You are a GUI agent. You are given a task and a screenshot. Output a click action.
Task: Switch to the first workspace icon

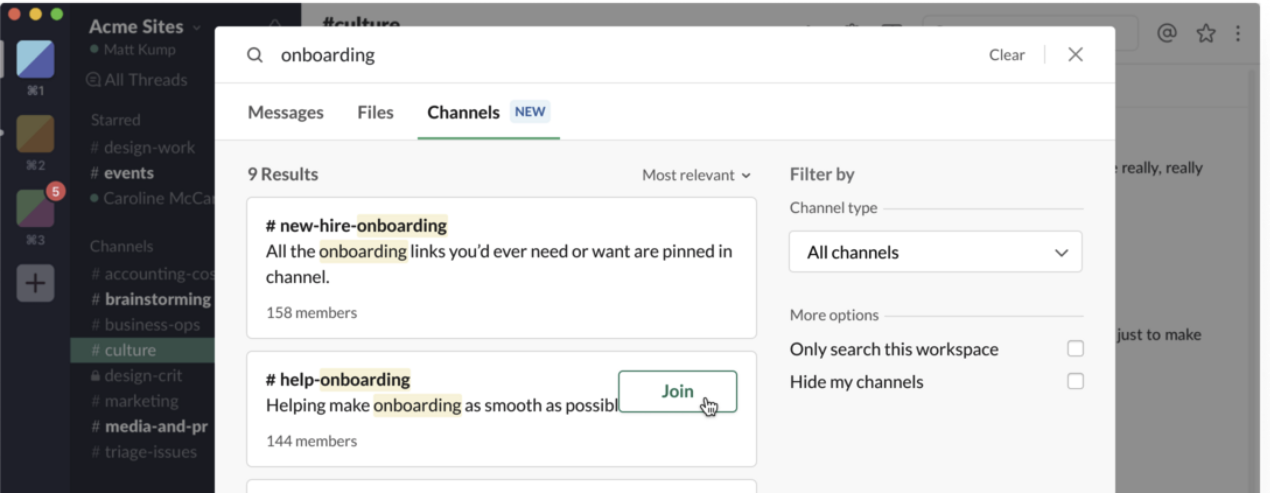[35, 59]
